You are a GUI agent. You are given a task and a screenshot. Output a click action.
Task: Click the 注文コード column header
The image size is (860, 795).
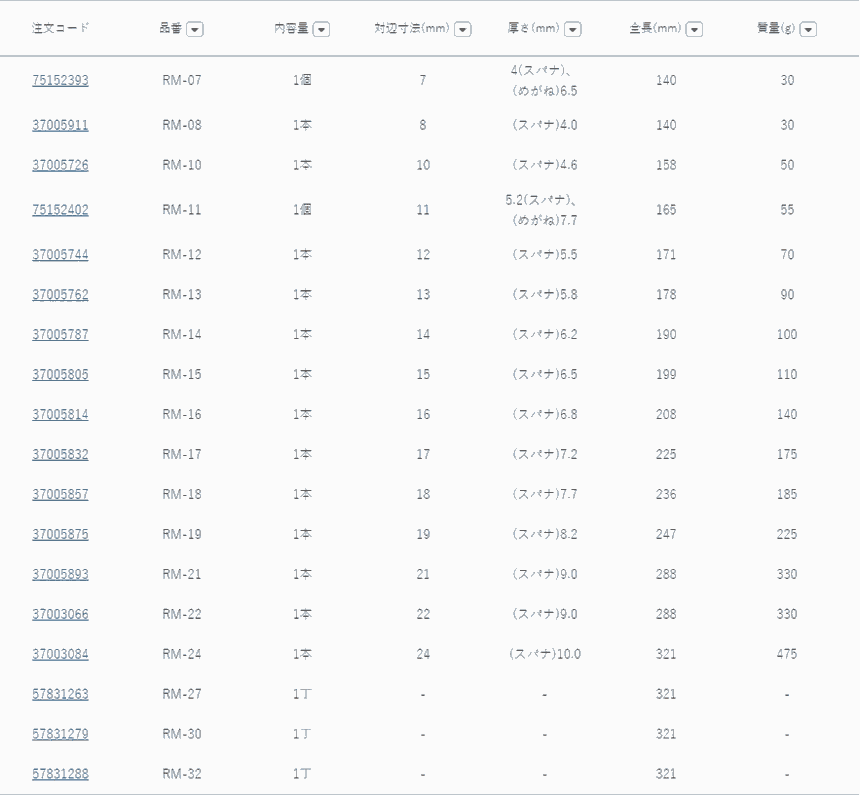60,28
